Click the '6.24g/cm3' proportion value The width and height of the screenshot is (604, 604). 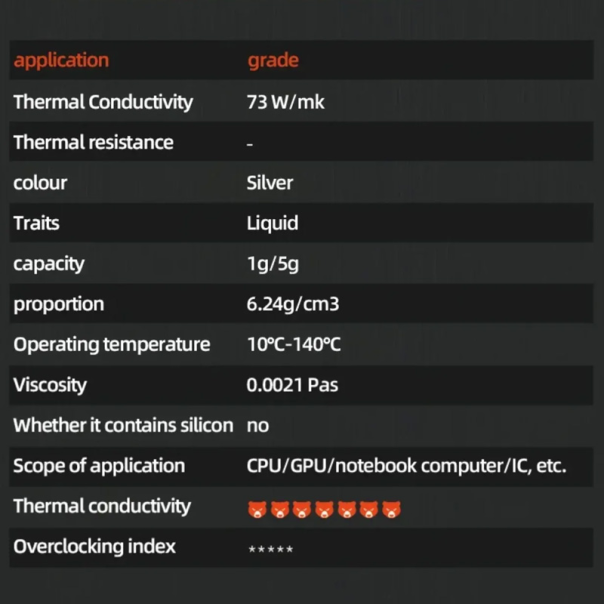293,304
